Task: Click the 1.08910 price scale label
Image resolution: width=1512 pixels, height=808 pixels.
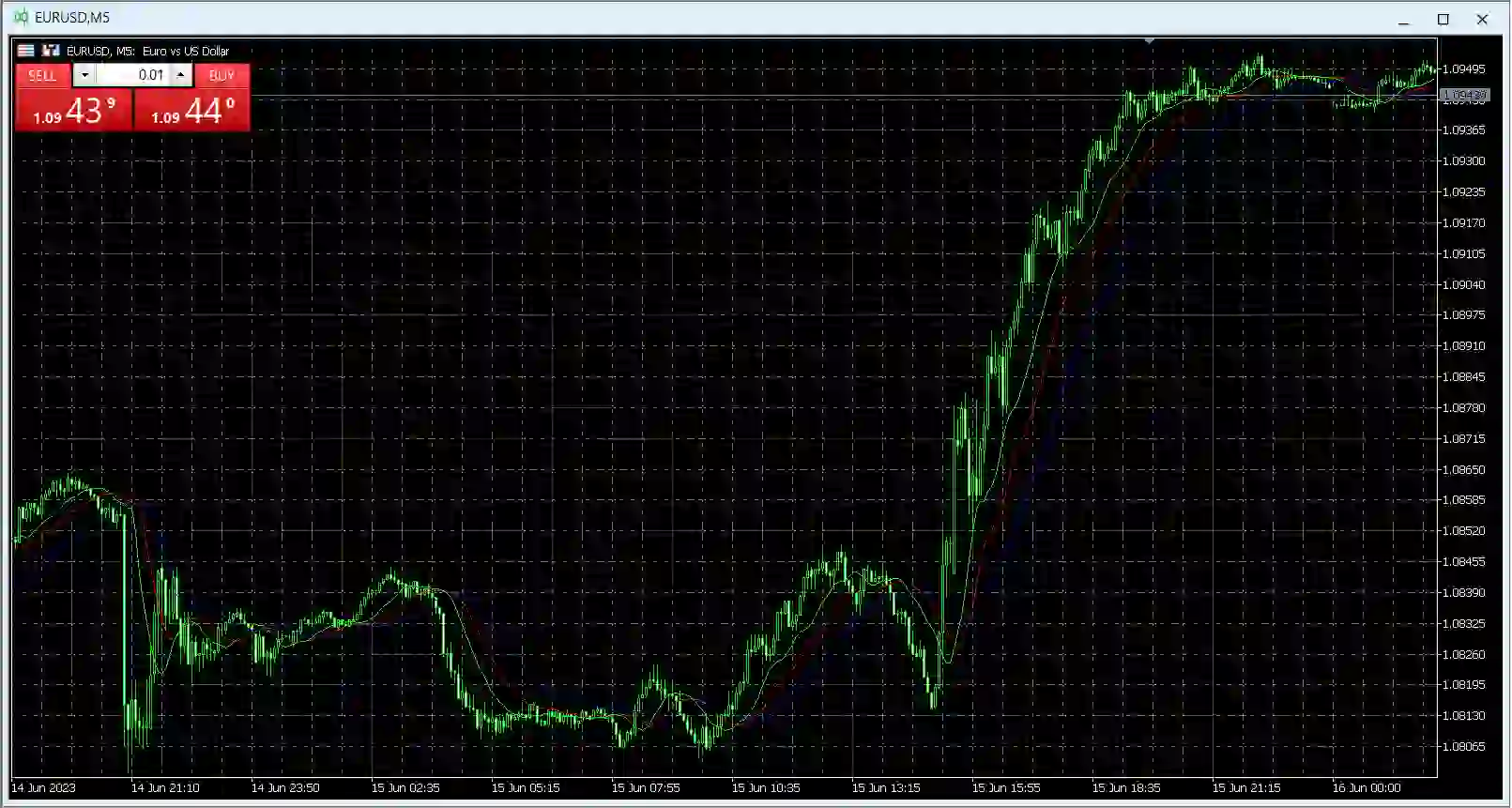Action: click(x=1464, y=345)
